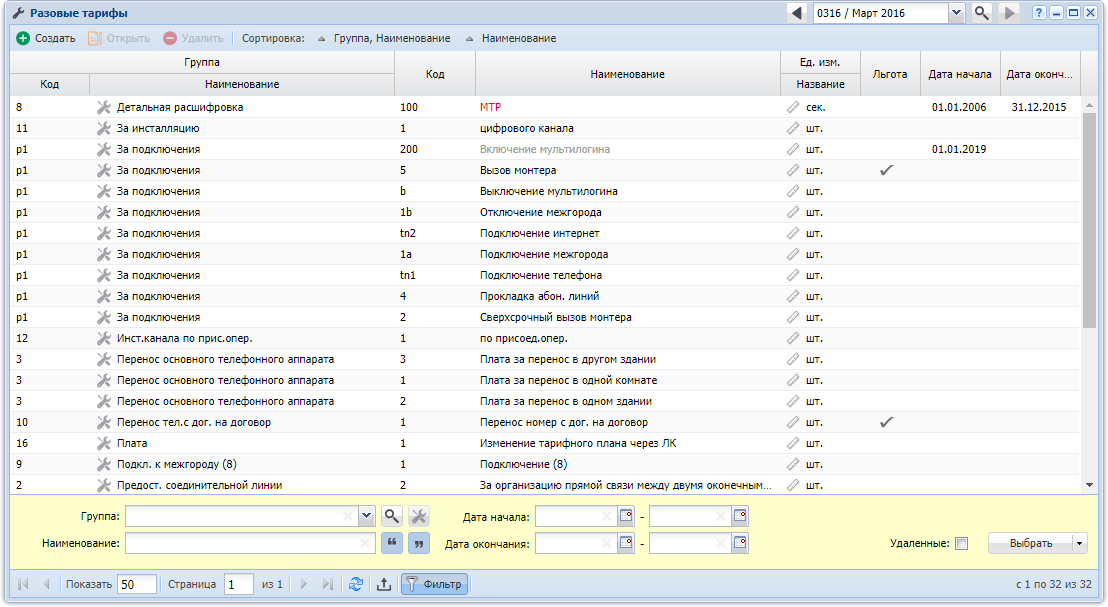1108x607 pixels.
Task: Select row Подключение межгорода
Action: (545, 254)
